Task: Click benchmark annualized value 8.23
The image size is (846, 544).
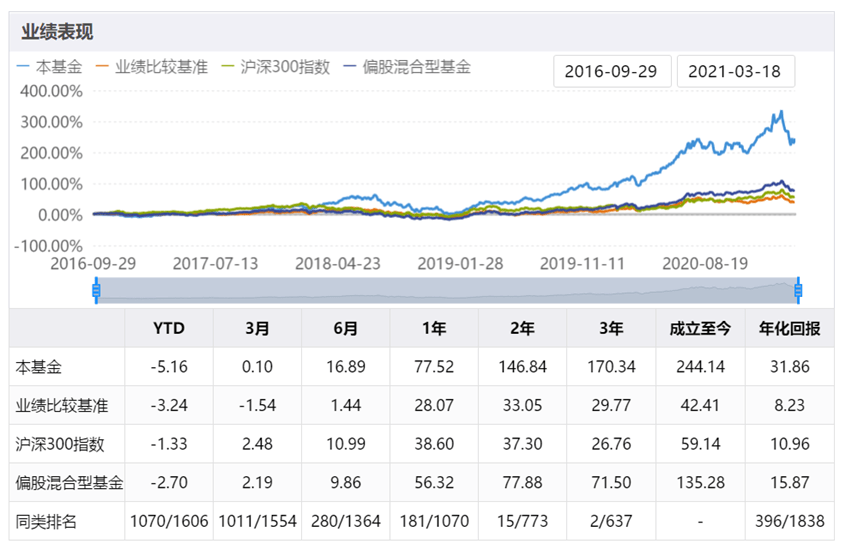Action: [x=790, y=405]
